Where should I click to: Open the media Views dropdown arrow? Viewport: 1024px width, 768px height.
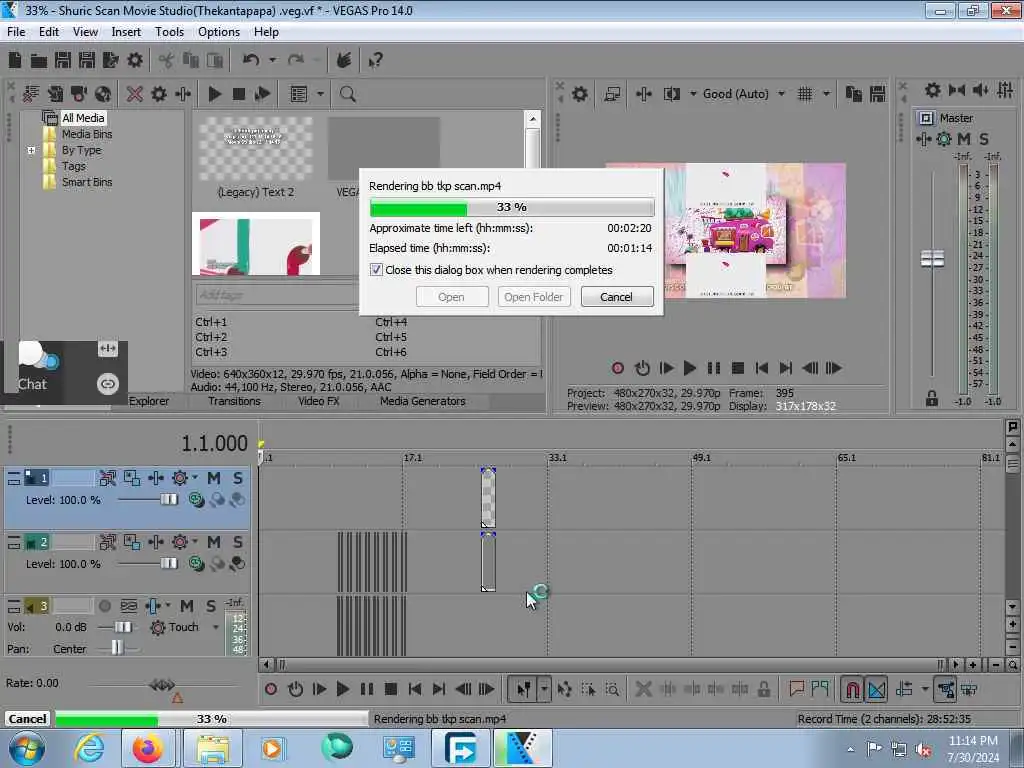[x=320, y=94]
